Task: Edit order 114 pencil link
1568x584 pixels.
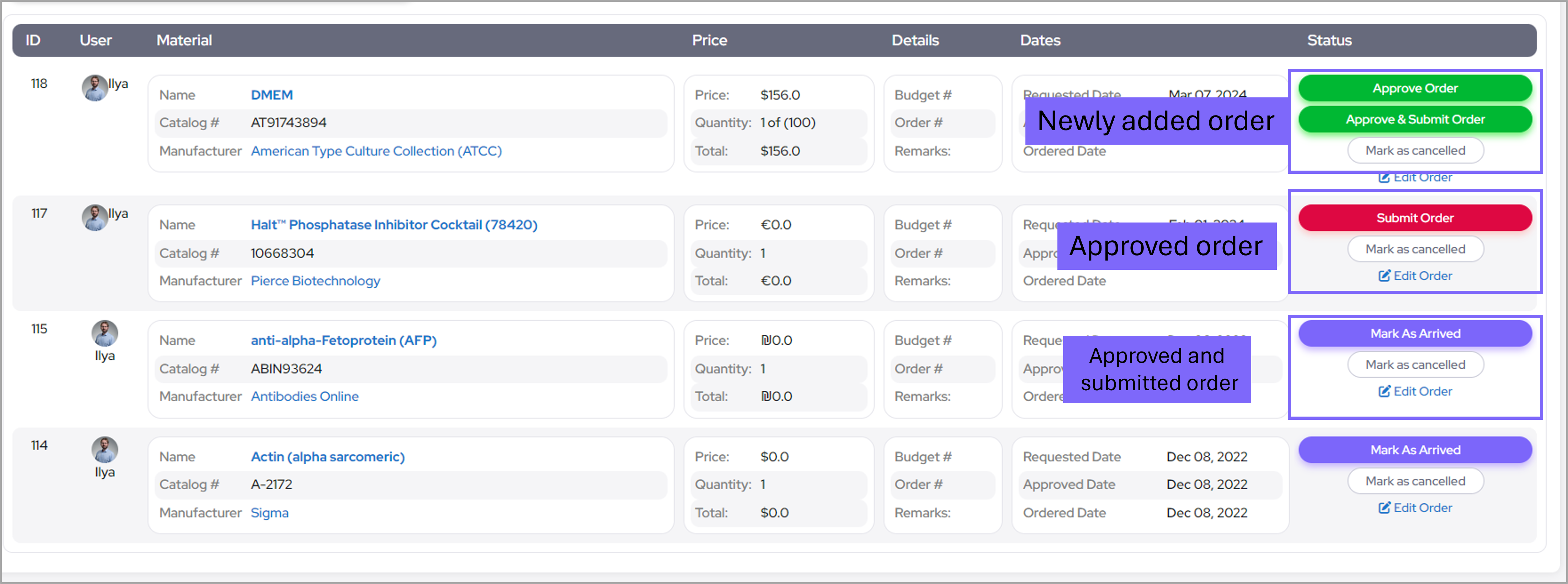Action: pos(1415,507)
